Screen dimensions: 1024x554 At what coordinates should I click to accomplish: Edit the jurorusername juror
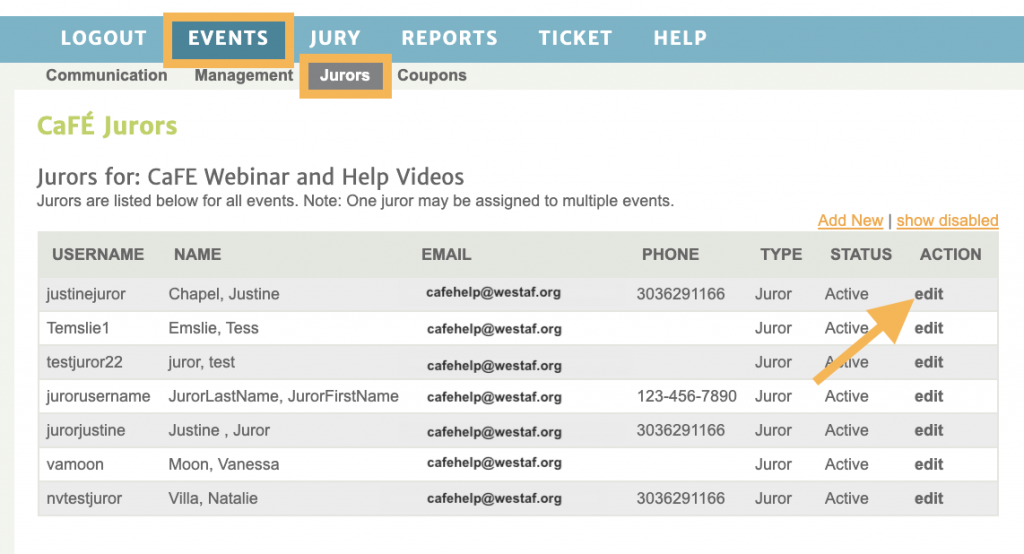929,396
